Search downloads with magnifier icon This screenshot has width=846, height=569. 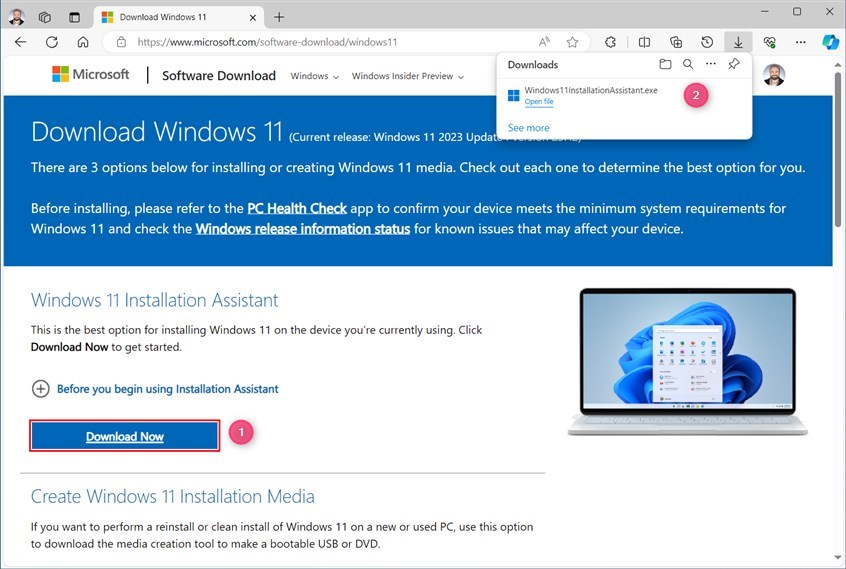[x=688, y=64]
